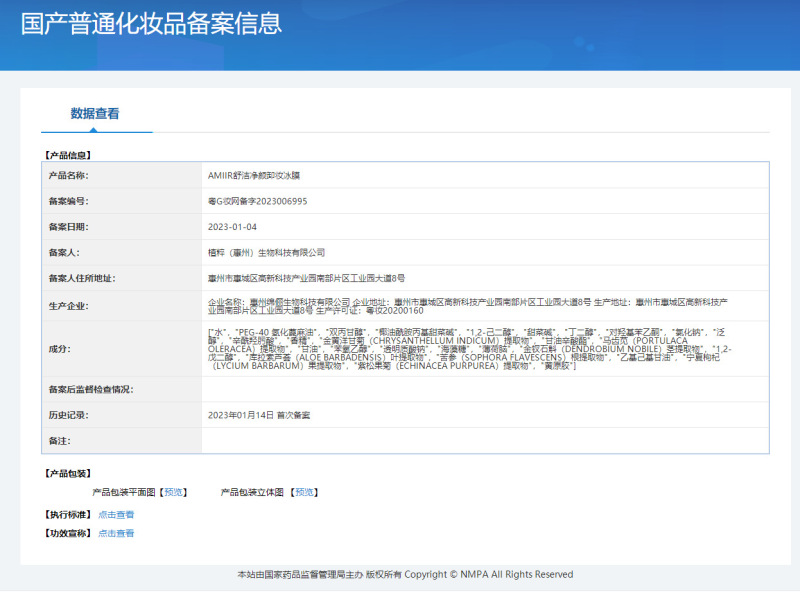Click the NMPA copyright footer text
Viewport: 800px width, 595px height.
point(404,575)
